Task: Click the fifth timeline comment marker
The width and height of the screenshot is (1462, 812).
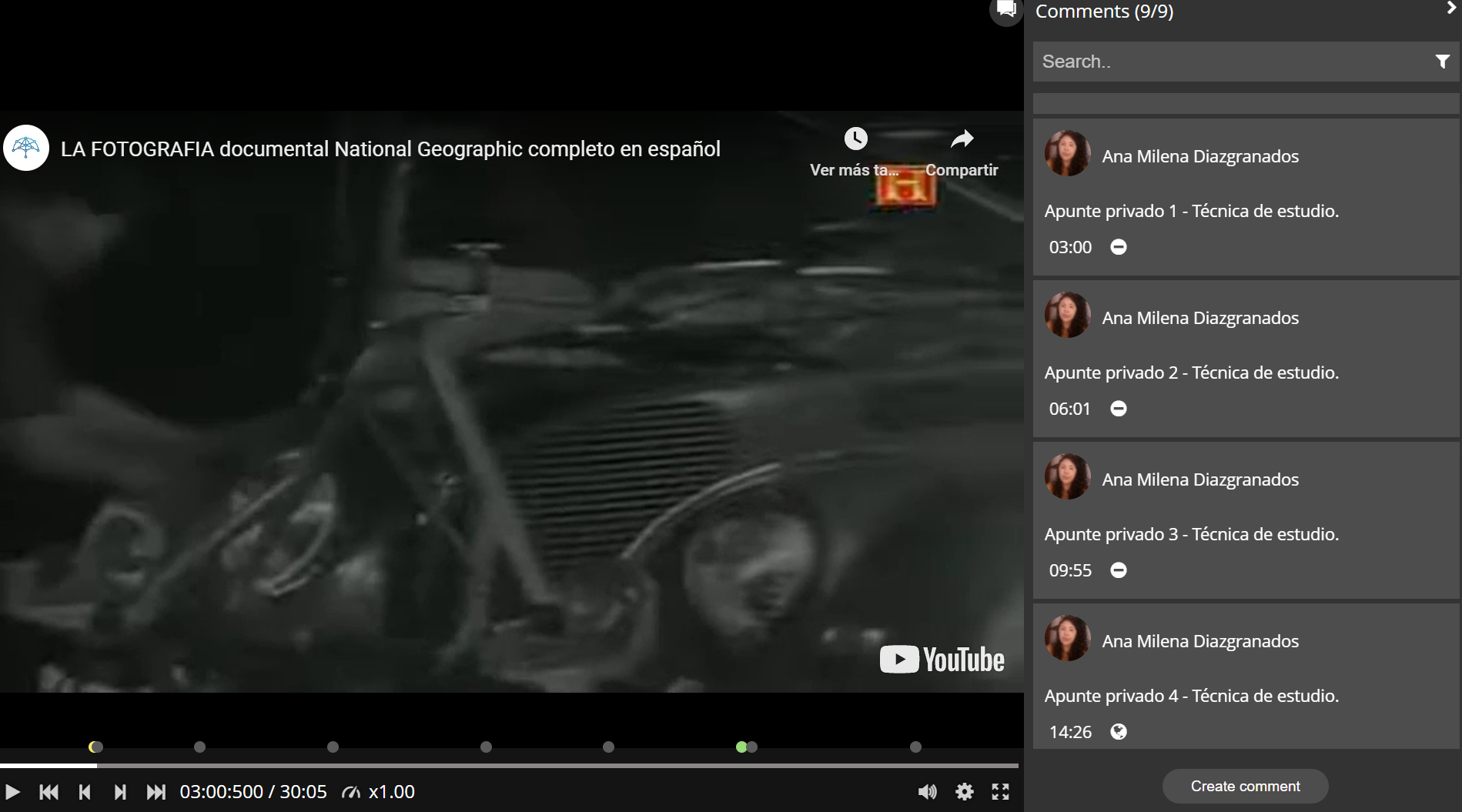Action: click(x=608, y=747)
